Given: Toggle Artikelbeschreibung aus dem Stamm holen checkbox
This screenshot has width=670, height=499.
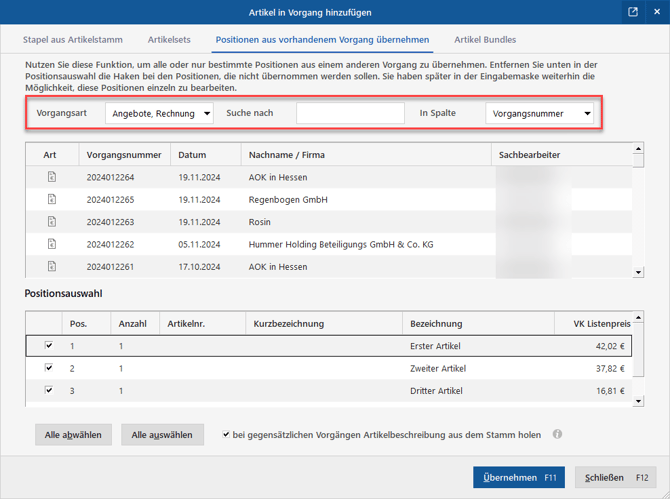Looking at the screenshot, I should point(226,434).
